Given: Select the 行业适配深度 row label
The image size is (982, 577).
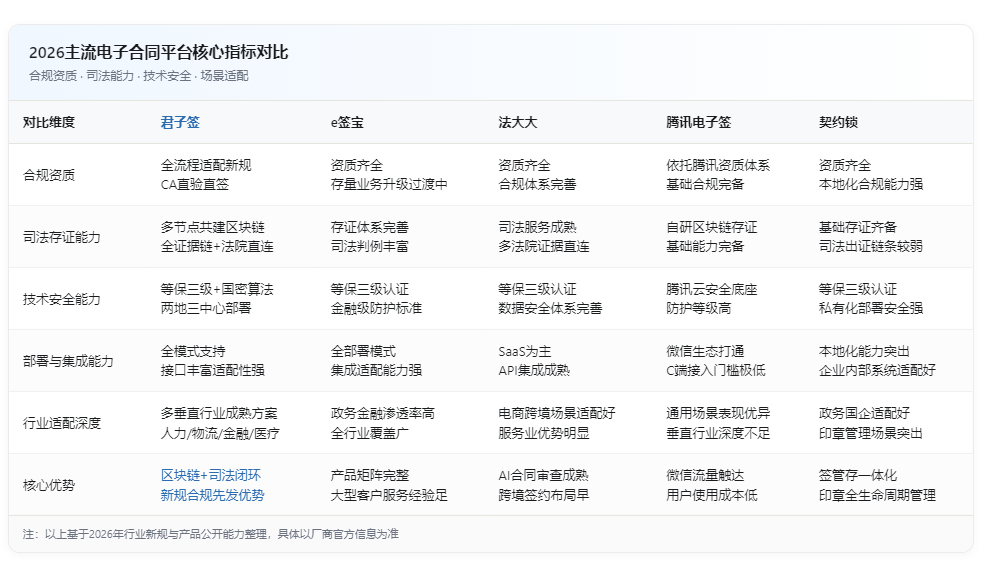Looking at the screenshot, I should pyautogui.click(x=61, y=423).
